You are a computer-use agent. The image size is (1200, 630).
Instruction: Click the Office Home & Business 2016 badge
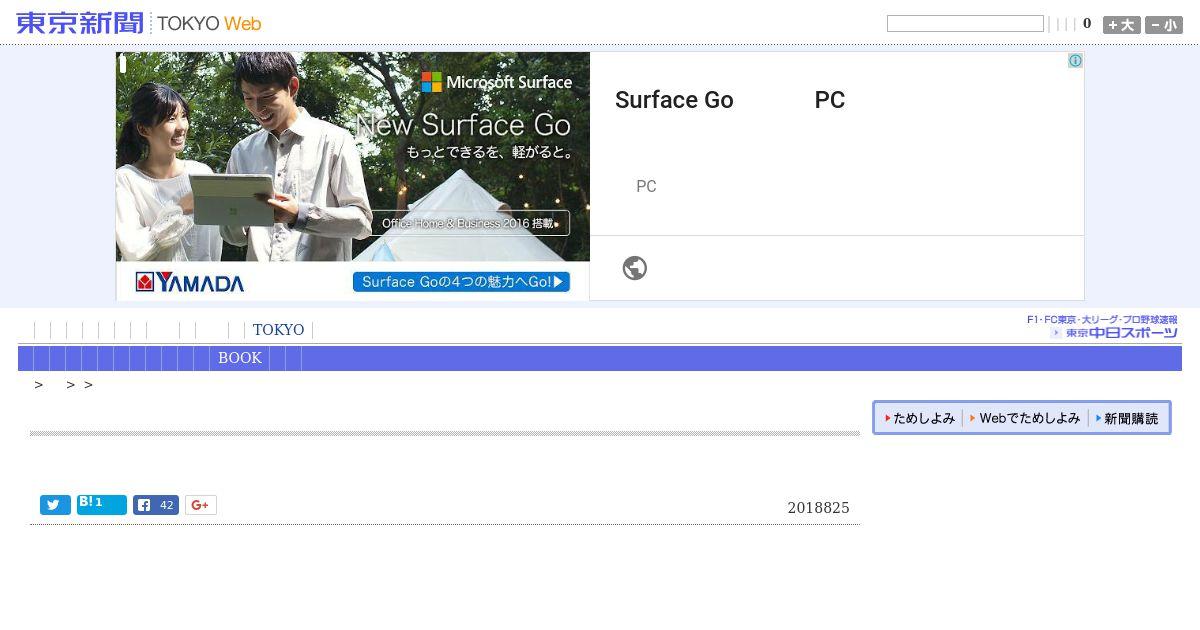pos(470,223)
